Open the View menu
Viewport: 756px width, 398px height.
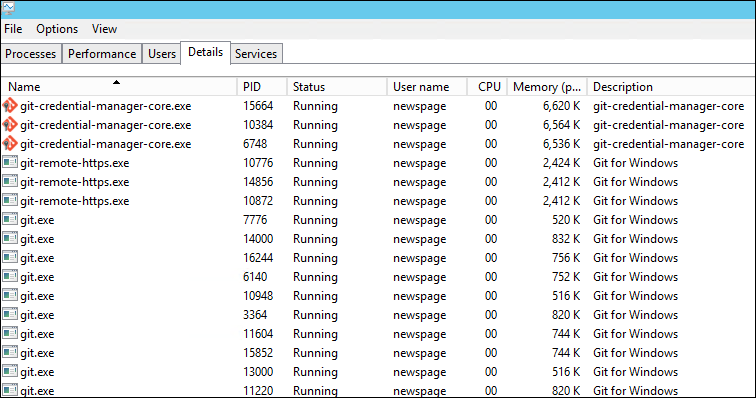point(104,29)
